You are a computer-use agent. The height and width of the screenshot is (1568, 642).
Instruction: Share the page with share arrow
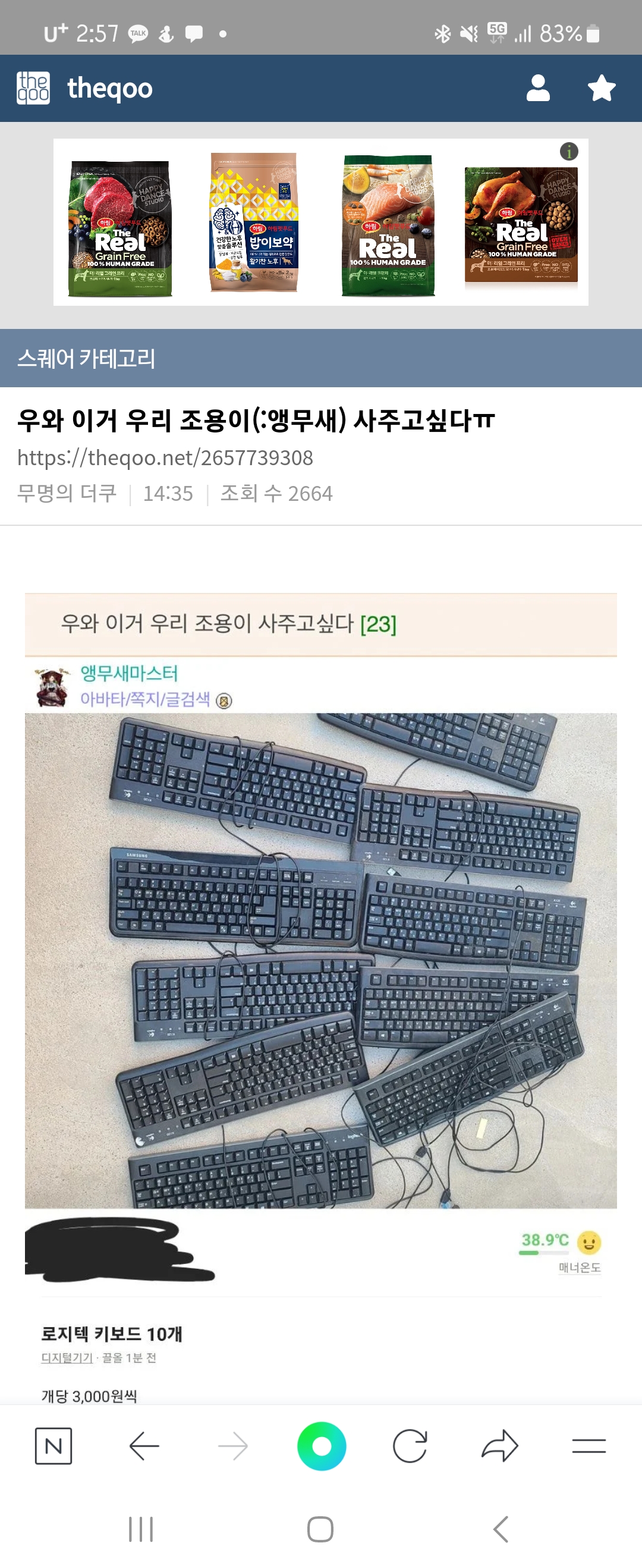(x=499, y=1445)
